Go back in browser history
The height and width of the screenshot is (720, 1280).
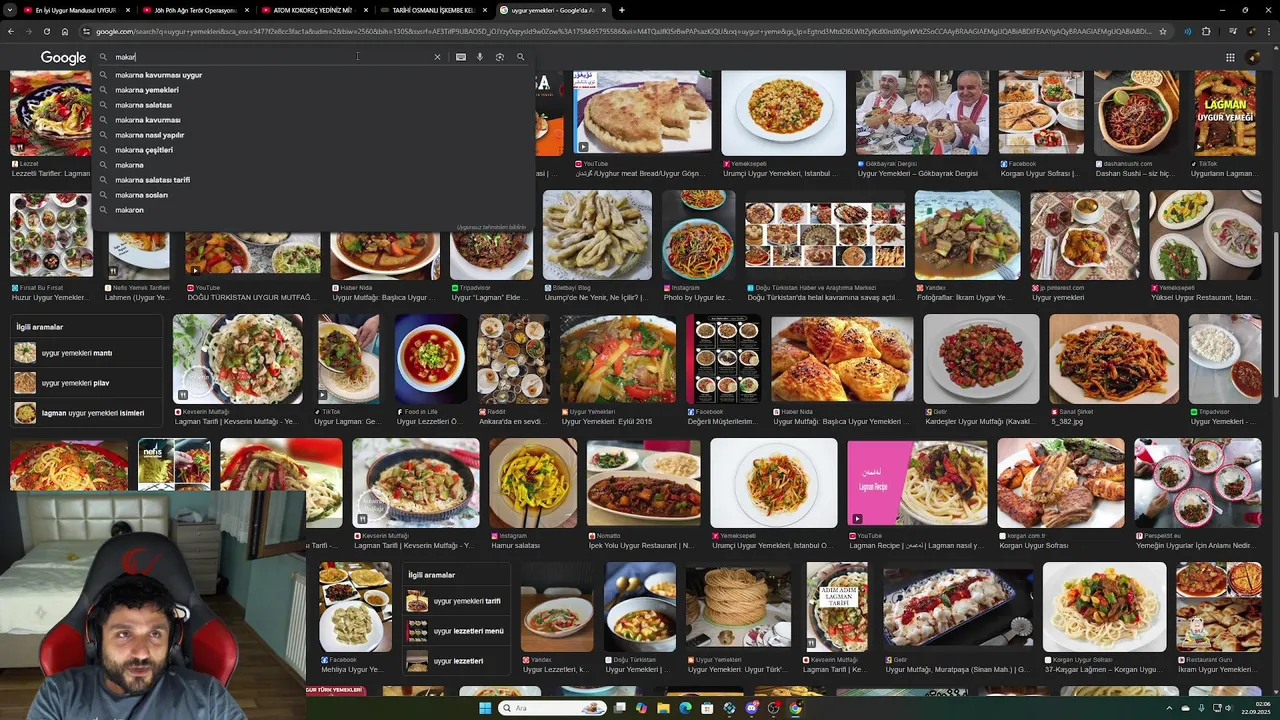tap(11, 31)
